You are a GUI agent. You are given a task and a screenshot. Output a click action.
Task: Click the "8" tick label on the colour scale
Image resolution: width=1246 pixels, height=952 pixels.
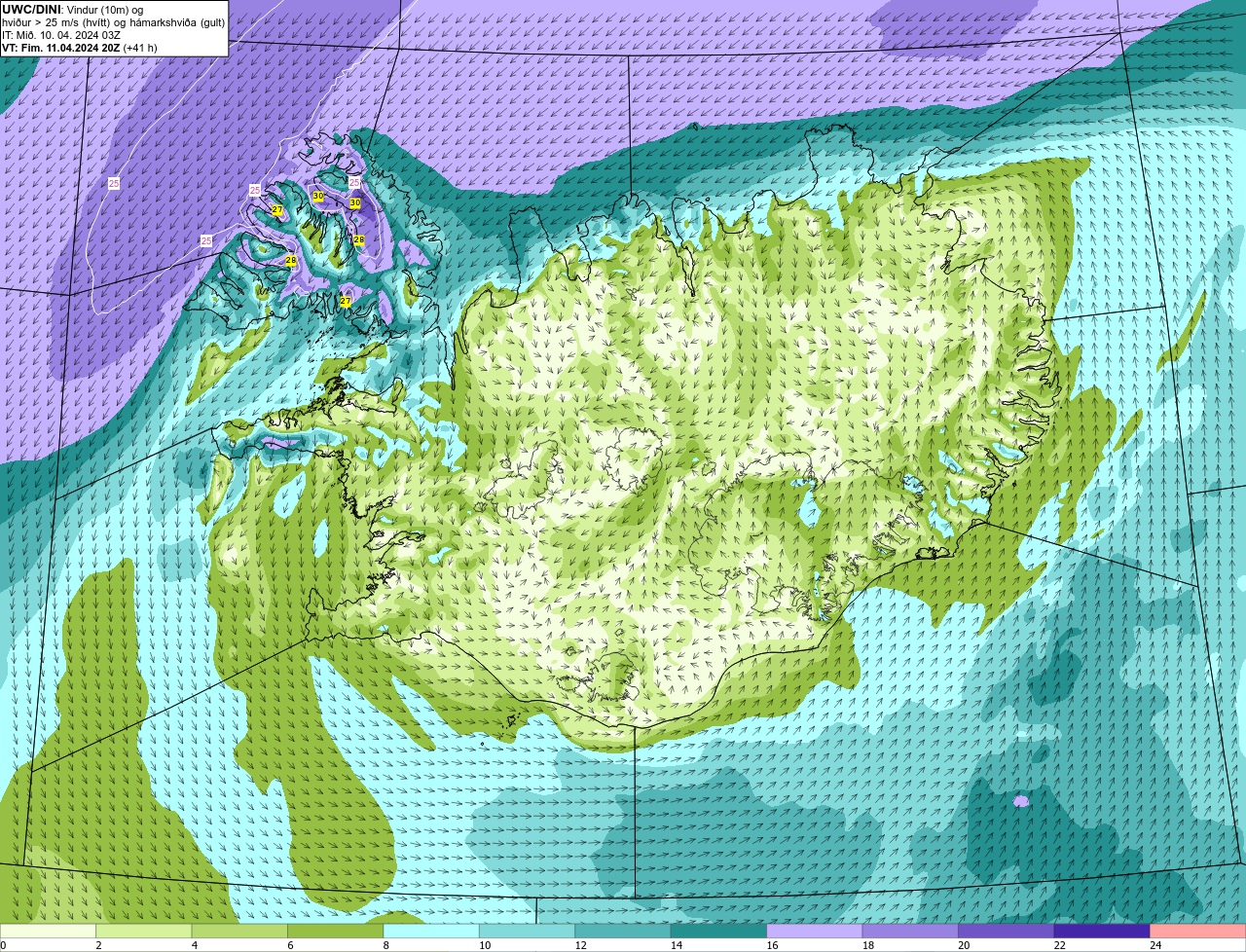pyautogui.click(x=386, y=945)
